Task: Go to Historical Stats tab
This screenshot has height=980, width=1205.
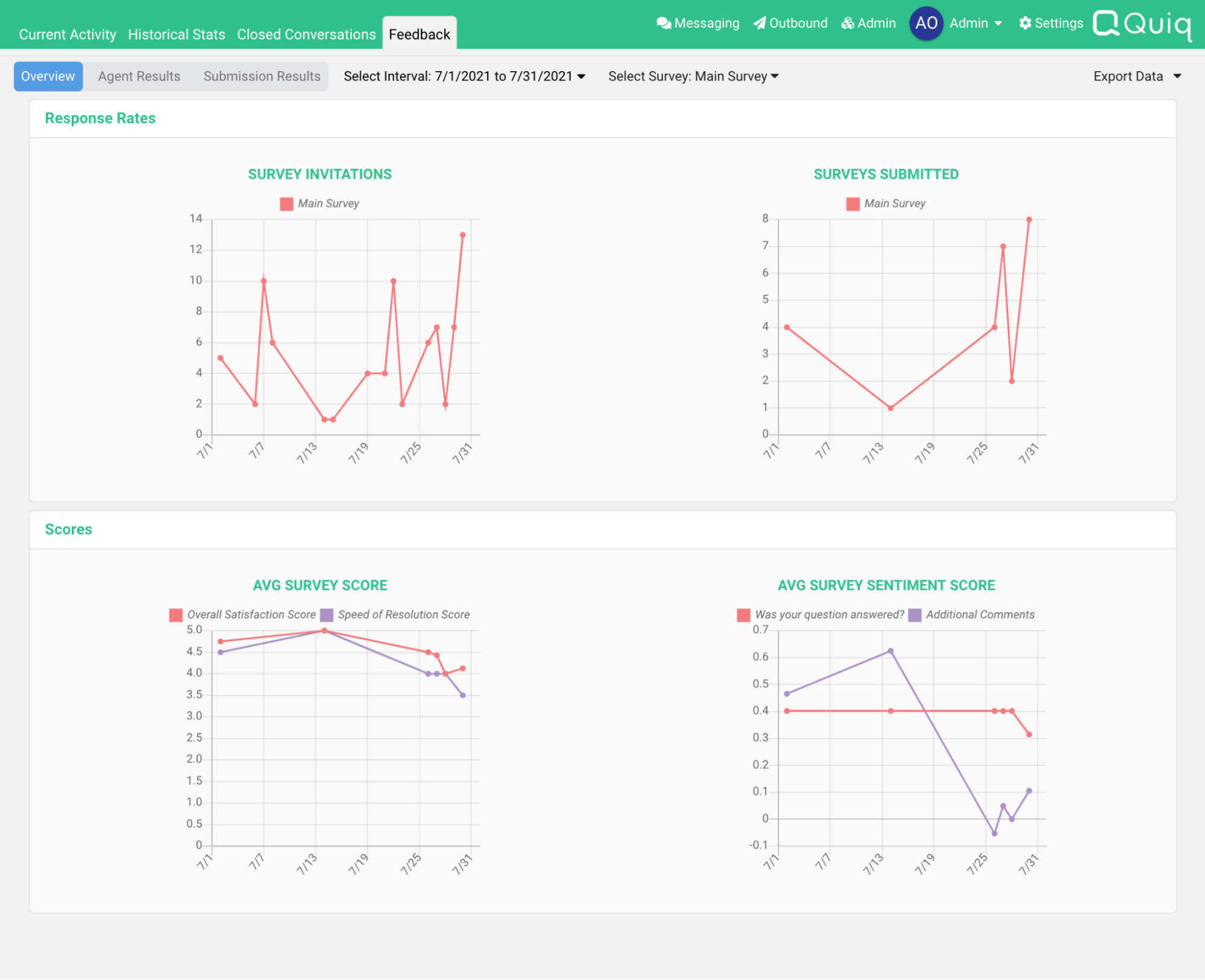Action: click(177, 34)
